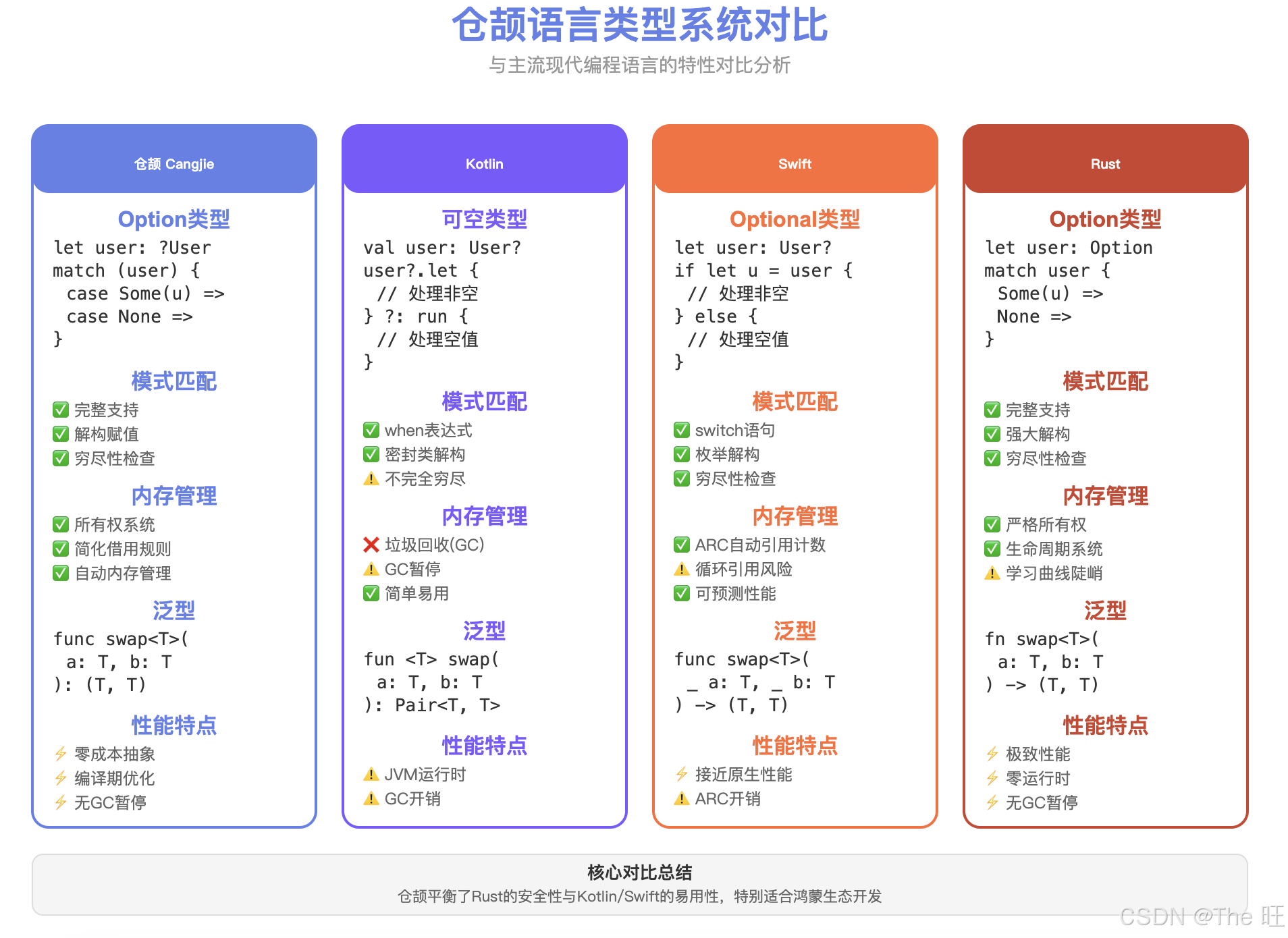Click the lightning icon beside 接近原生性能
The height and width of the screenshot is (938, 1288).
682,774
